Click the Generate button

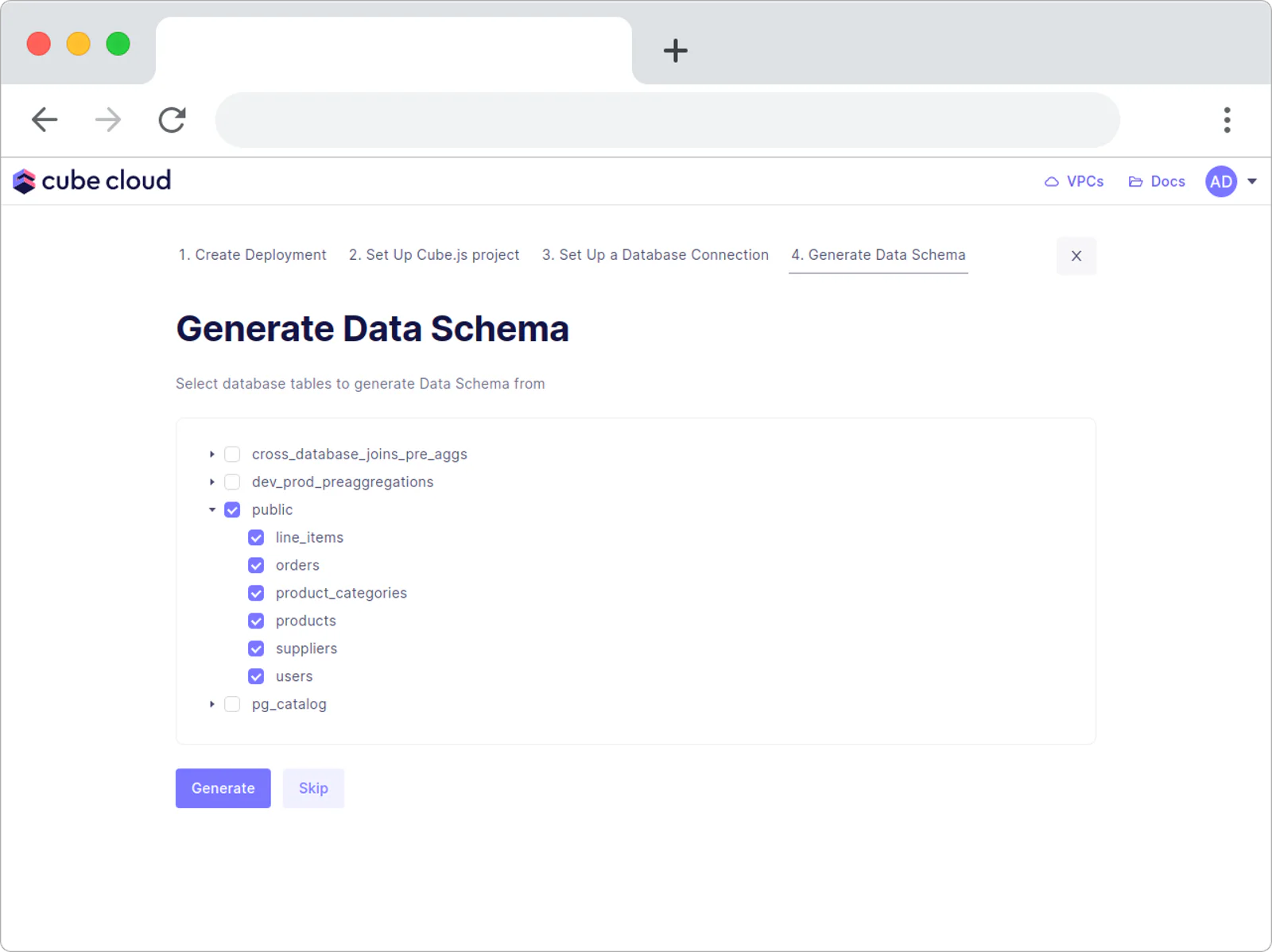coord(223,788)
